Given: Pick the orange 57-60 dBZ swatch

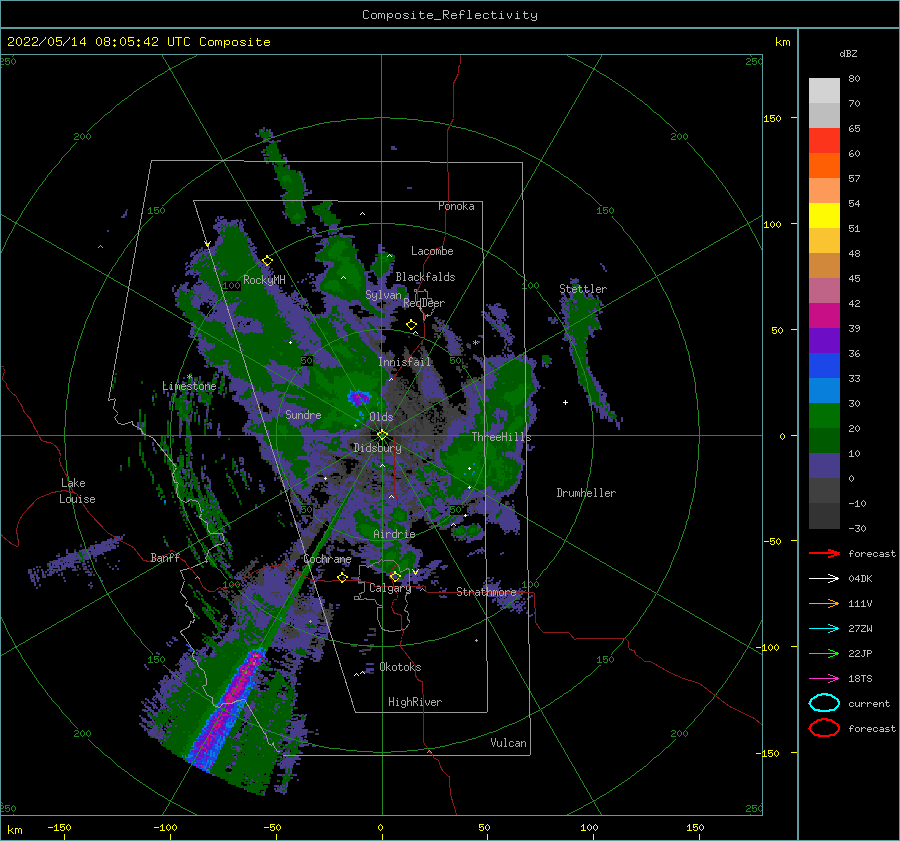Looking at the screenshot, I should (824, 166).
